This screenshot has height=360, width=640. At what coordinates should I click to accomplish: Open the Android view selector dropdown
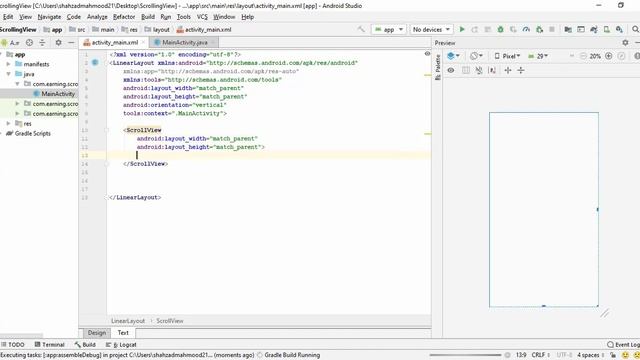point(11,42)
